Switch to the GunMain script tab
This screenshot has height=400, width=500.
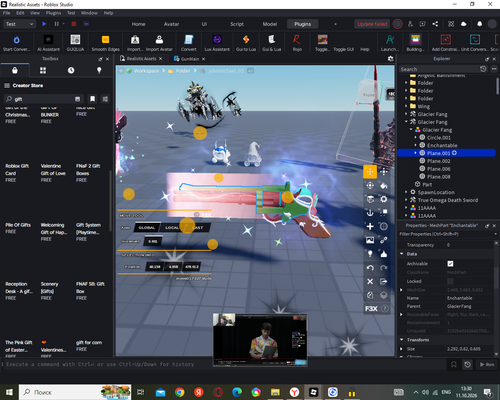190,59
